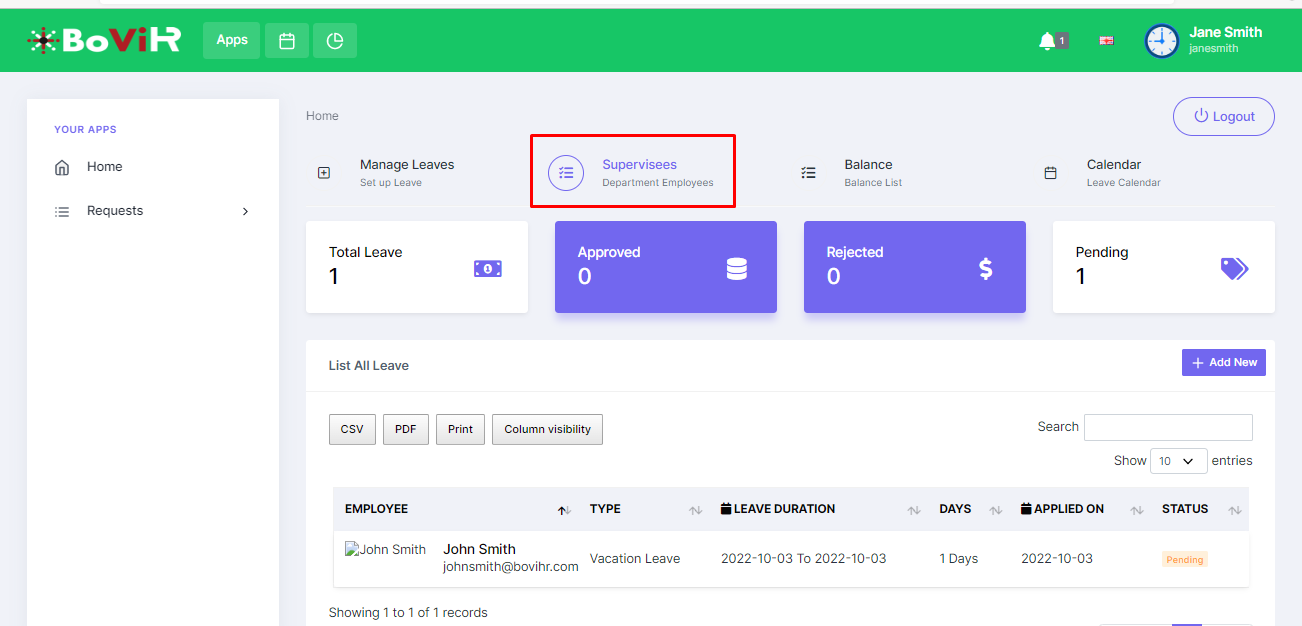1302x626 pixels.
Task: Click the Search input field
Action: 1168,427
